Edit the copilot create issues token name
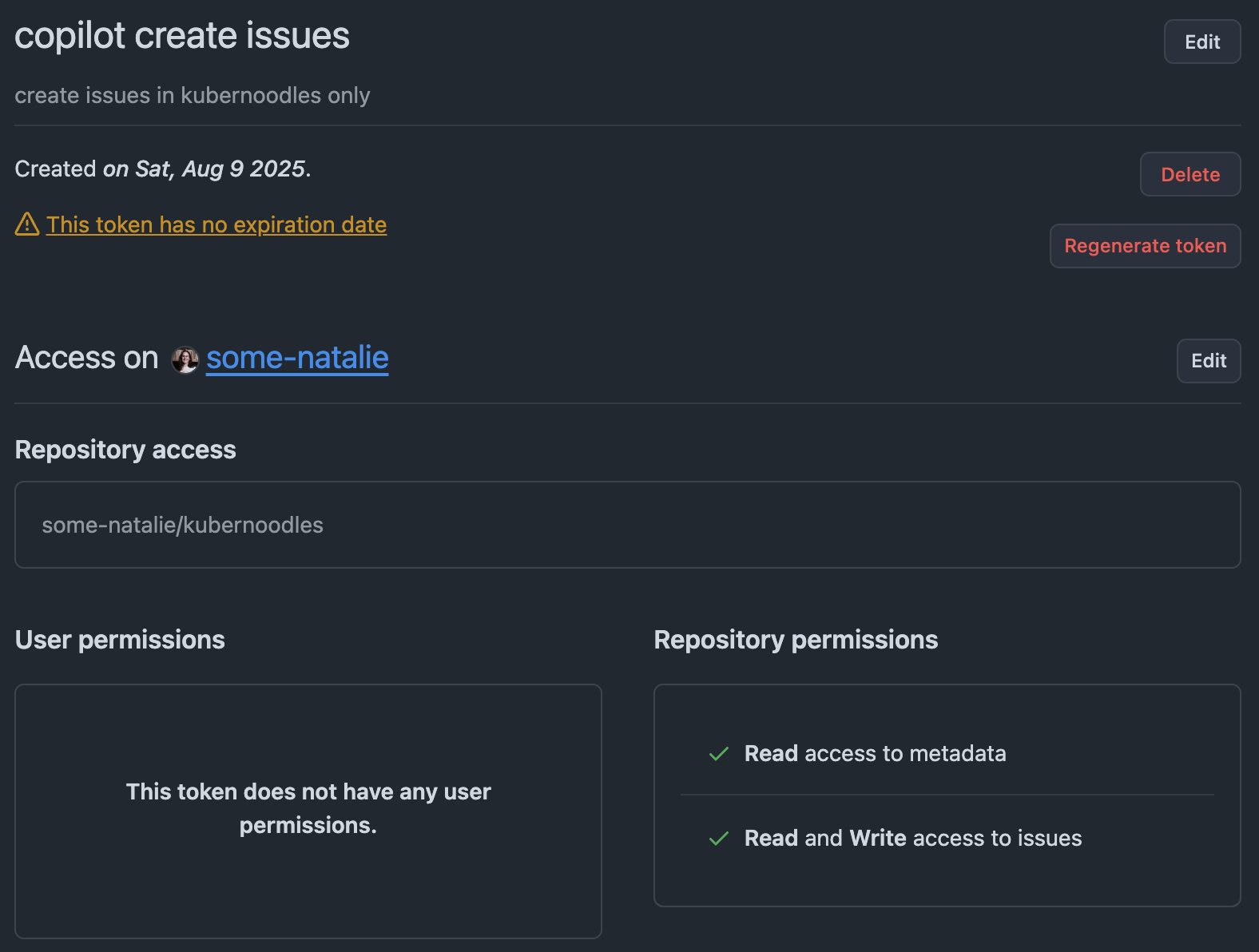The height and width of the screenshot is (952, 1259). [1201, 42]
